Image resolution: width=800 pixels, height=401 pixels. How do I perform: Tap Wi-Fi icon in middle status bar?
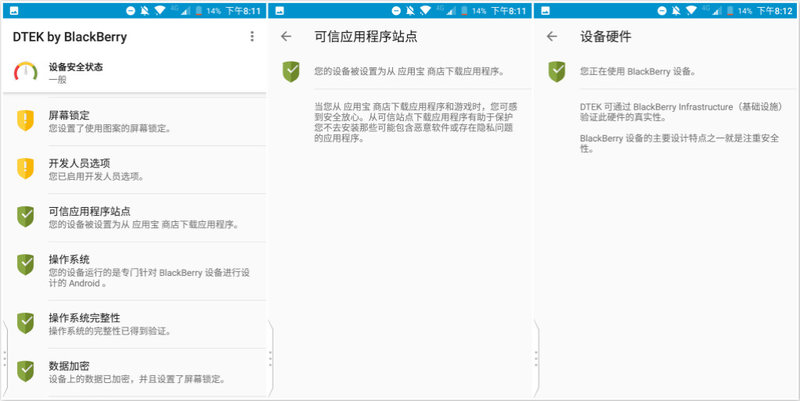pos(426,11)
